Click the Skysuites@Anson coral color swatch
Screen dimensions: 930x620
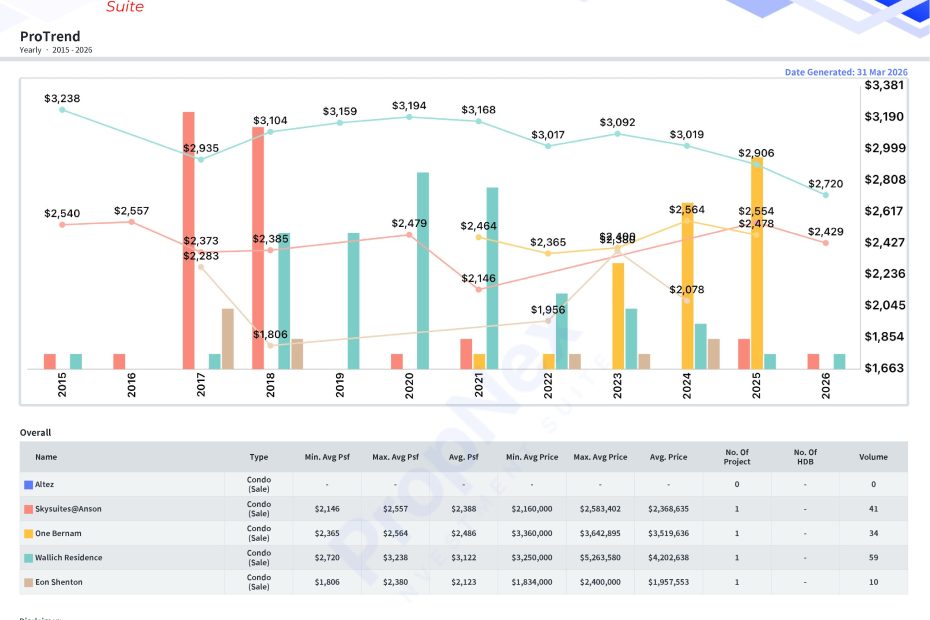click(28, 509)
